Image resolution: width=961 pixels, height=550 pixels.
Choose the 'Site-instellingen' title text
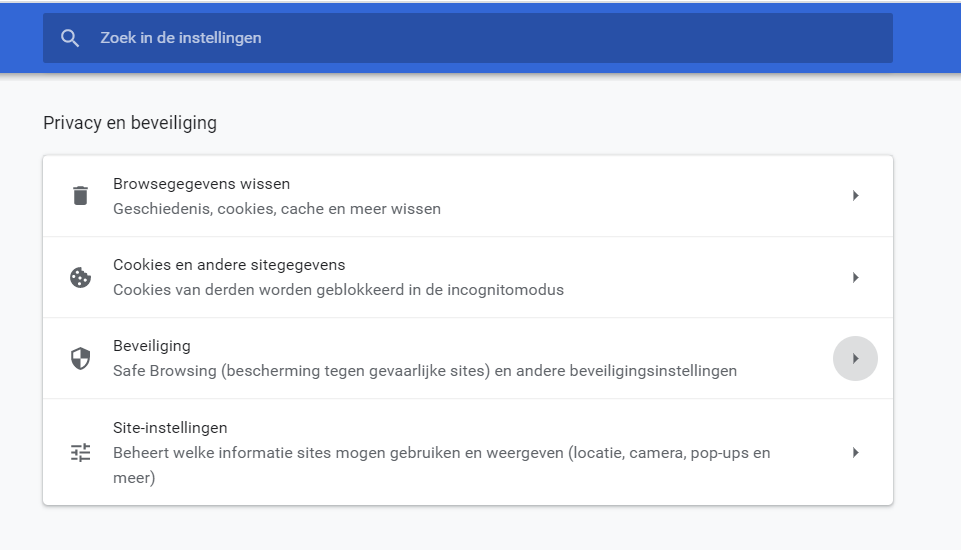click(x=170, y=428)
